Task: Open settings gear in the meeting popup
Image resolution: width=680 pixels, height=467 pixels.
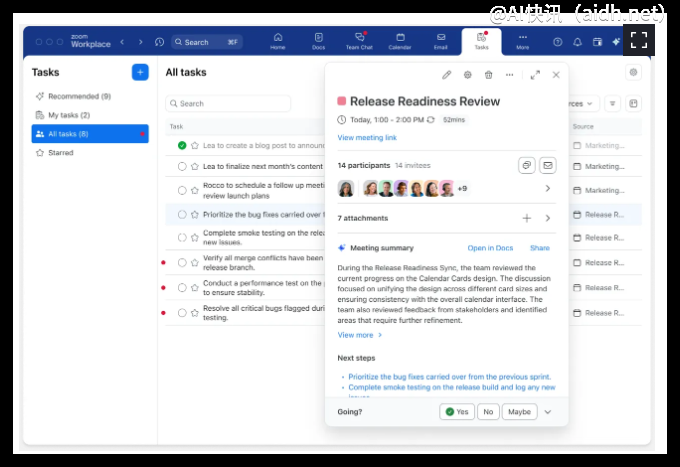Action: point(467,75)
